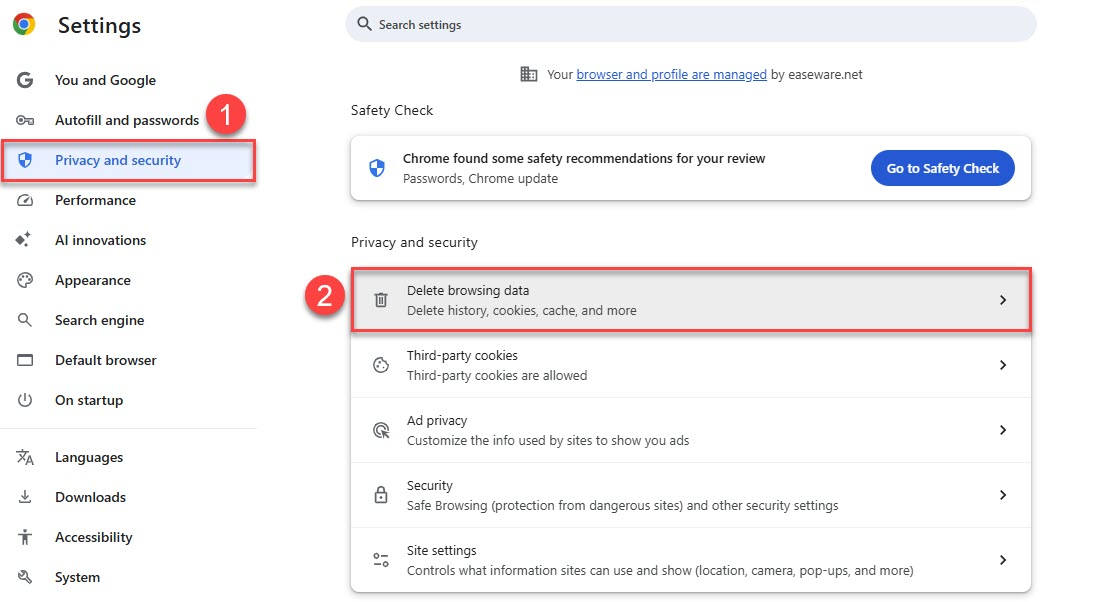Click the Performance gauge icon in sidebar

25,200
